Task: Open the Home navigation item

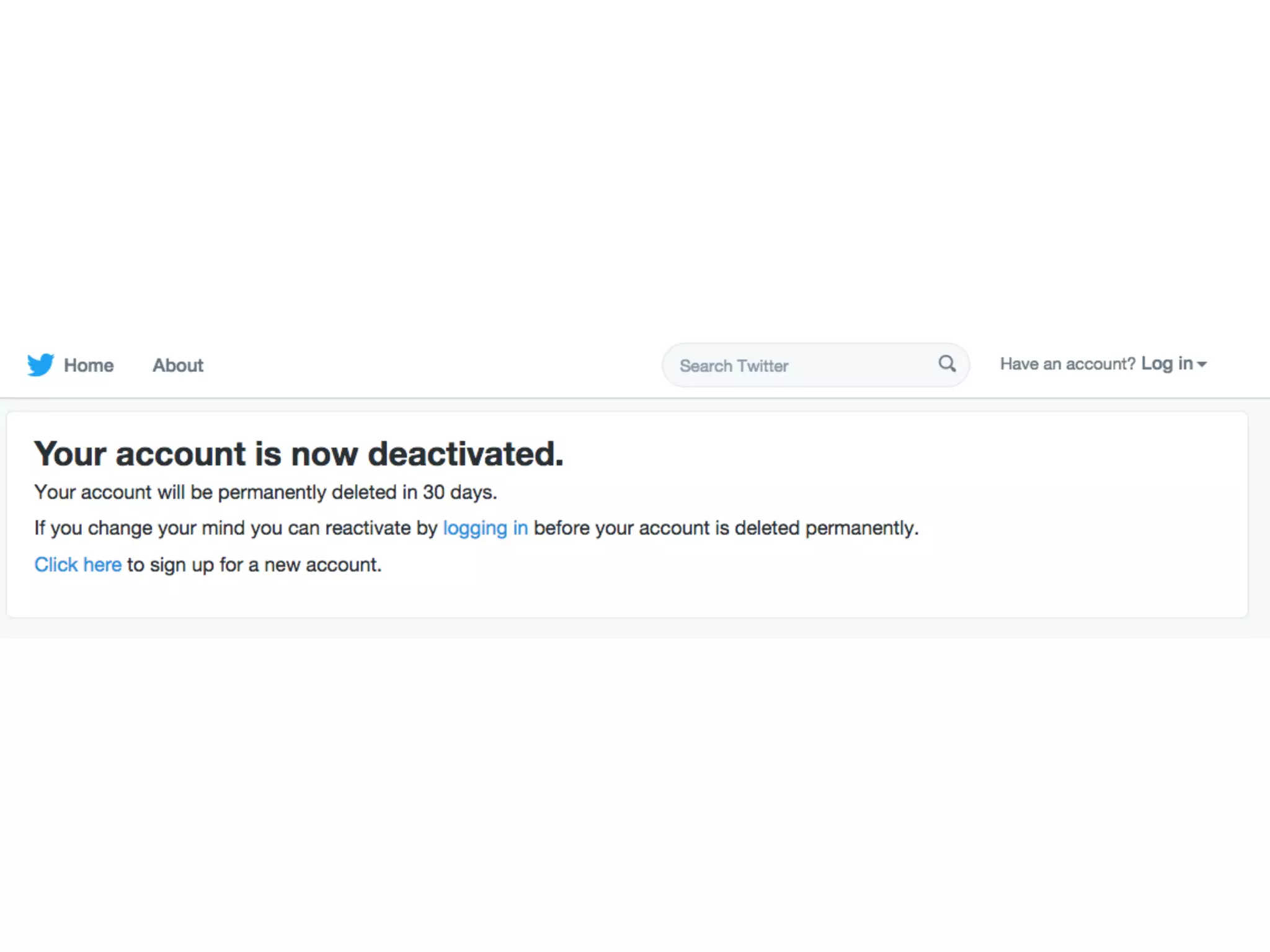Action: [x=89, y=366]
